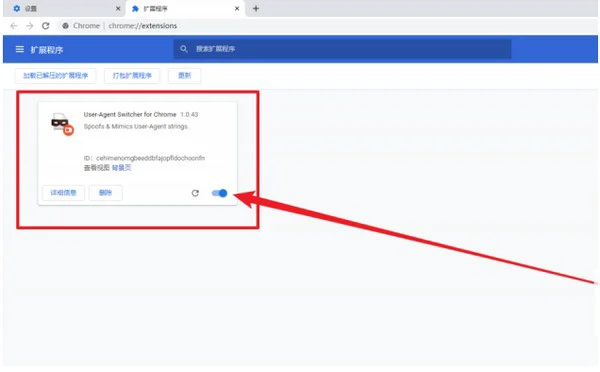600x372 pixels.
Task: Close the Settings tab
Action: [x=118, y=8]
